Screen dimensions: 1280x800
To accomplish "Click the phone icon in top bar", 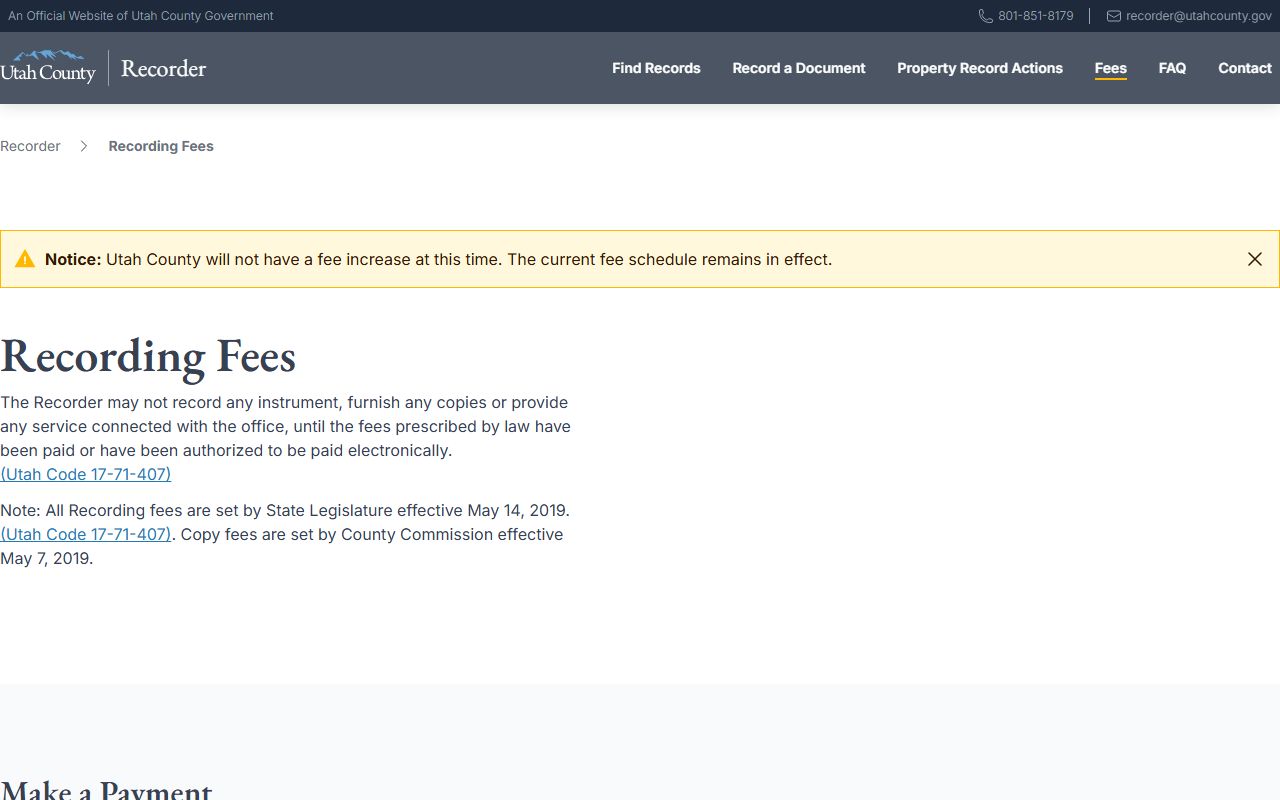I will tap(985, 16).
